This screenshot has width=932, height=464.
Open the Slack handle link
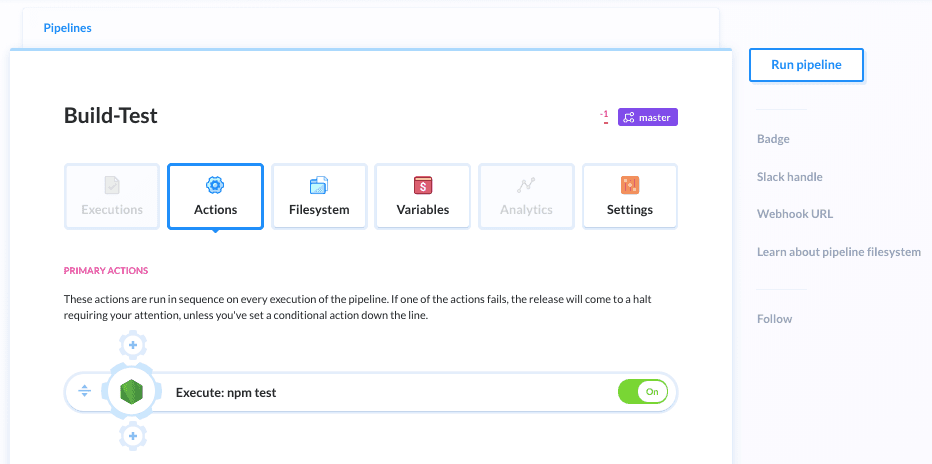(790, 177)
